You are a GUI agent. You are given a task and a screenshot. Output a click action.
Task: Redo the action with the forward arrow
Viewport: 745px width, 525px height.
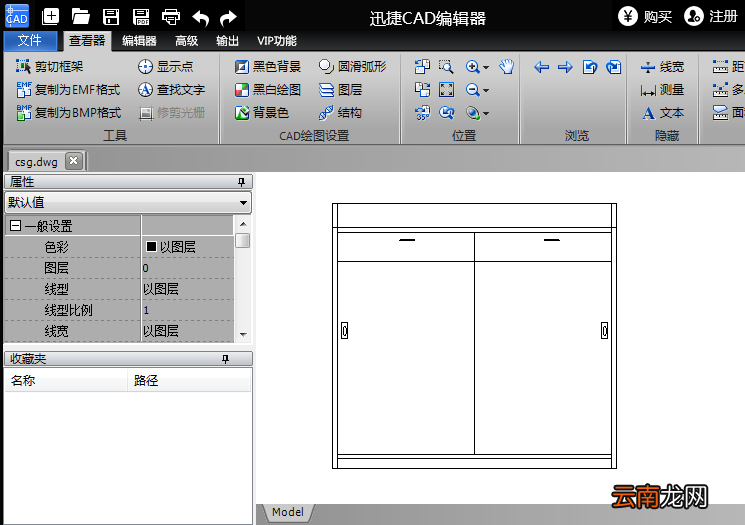[229, 18]
